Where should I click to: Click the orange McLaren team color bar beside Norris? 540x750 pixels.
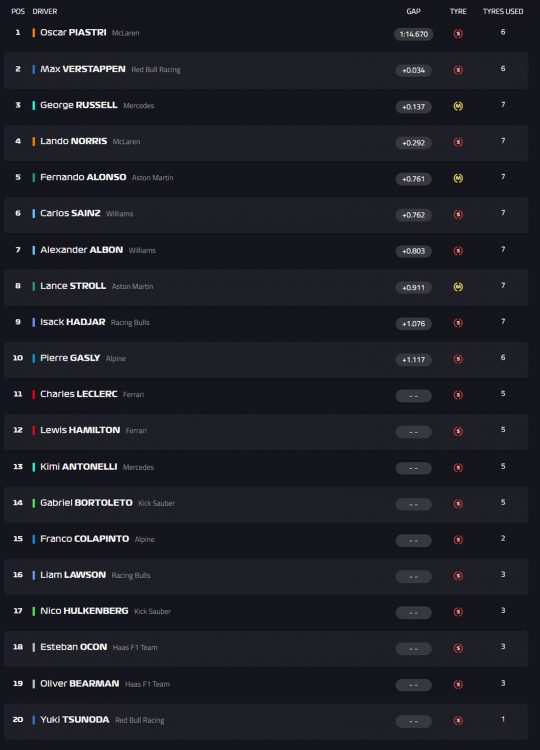33,142
